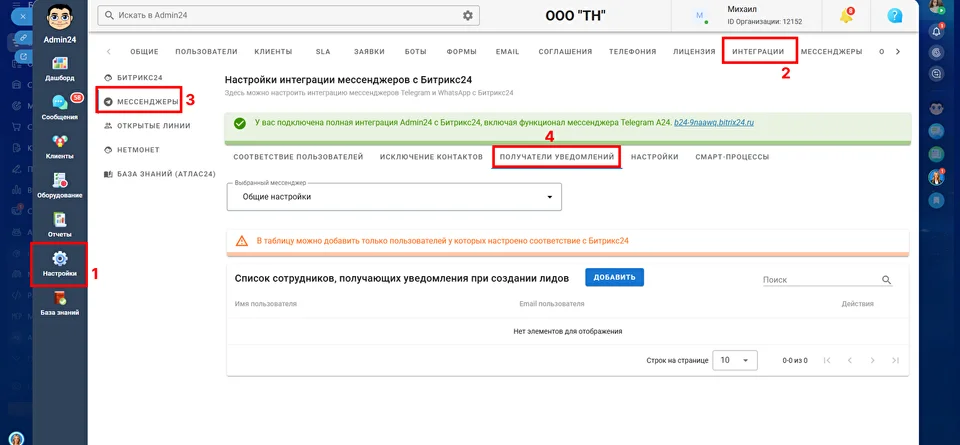960x445 pixels.
Task: Open Отчеты reports section
Action: tap(59, 224)
